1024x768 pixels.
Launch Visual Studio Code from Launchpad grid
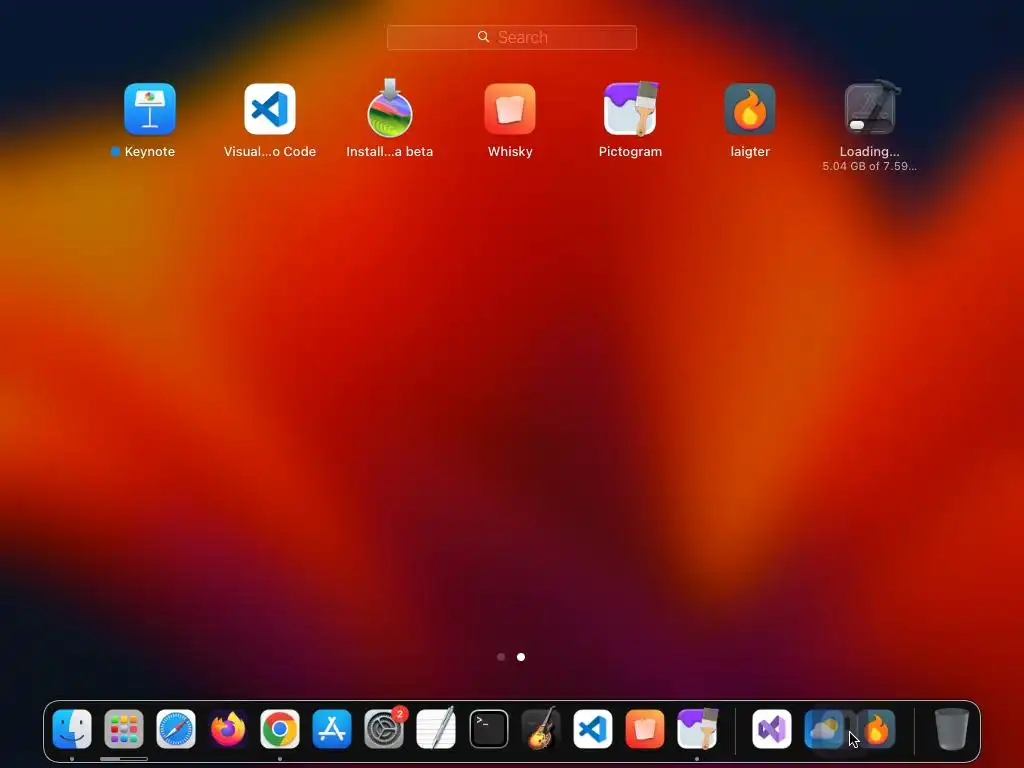click(270, 108)
